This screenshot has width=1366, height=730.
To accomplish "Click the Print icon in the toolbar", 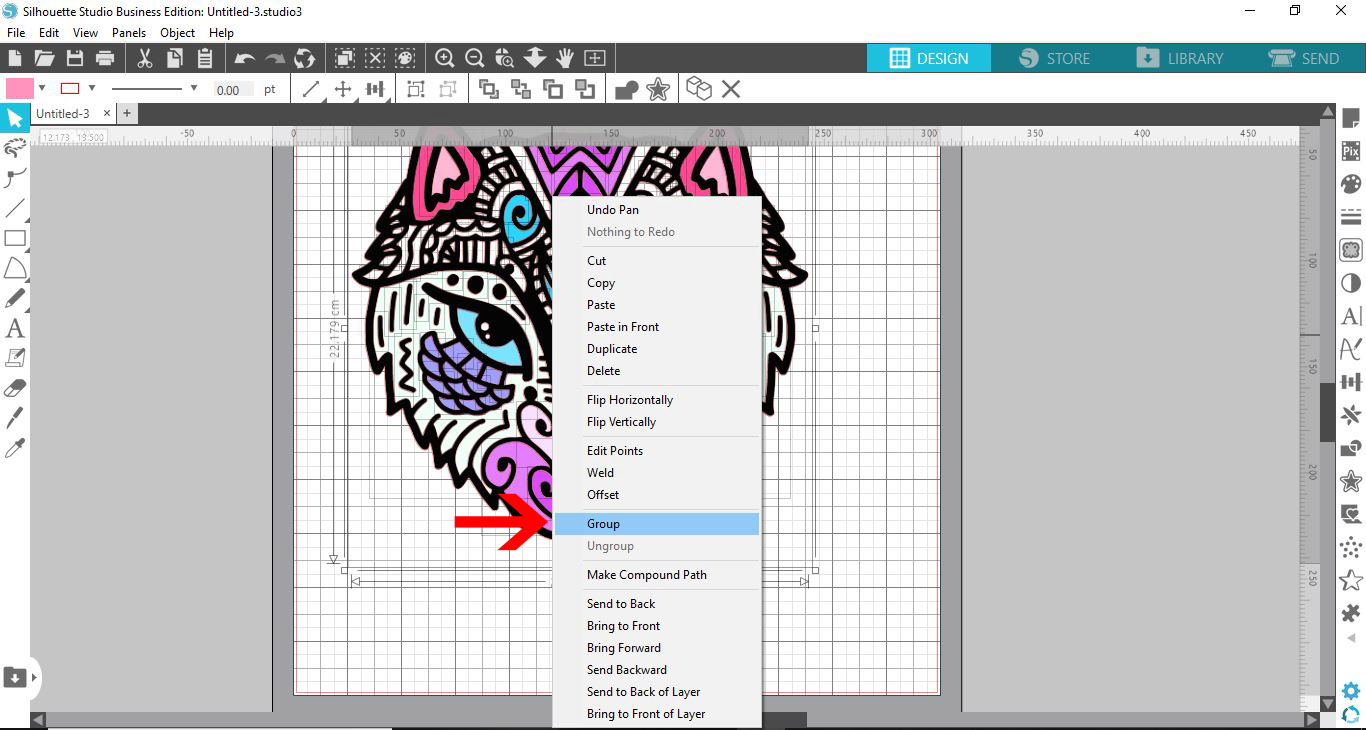I will click(104, 58).
